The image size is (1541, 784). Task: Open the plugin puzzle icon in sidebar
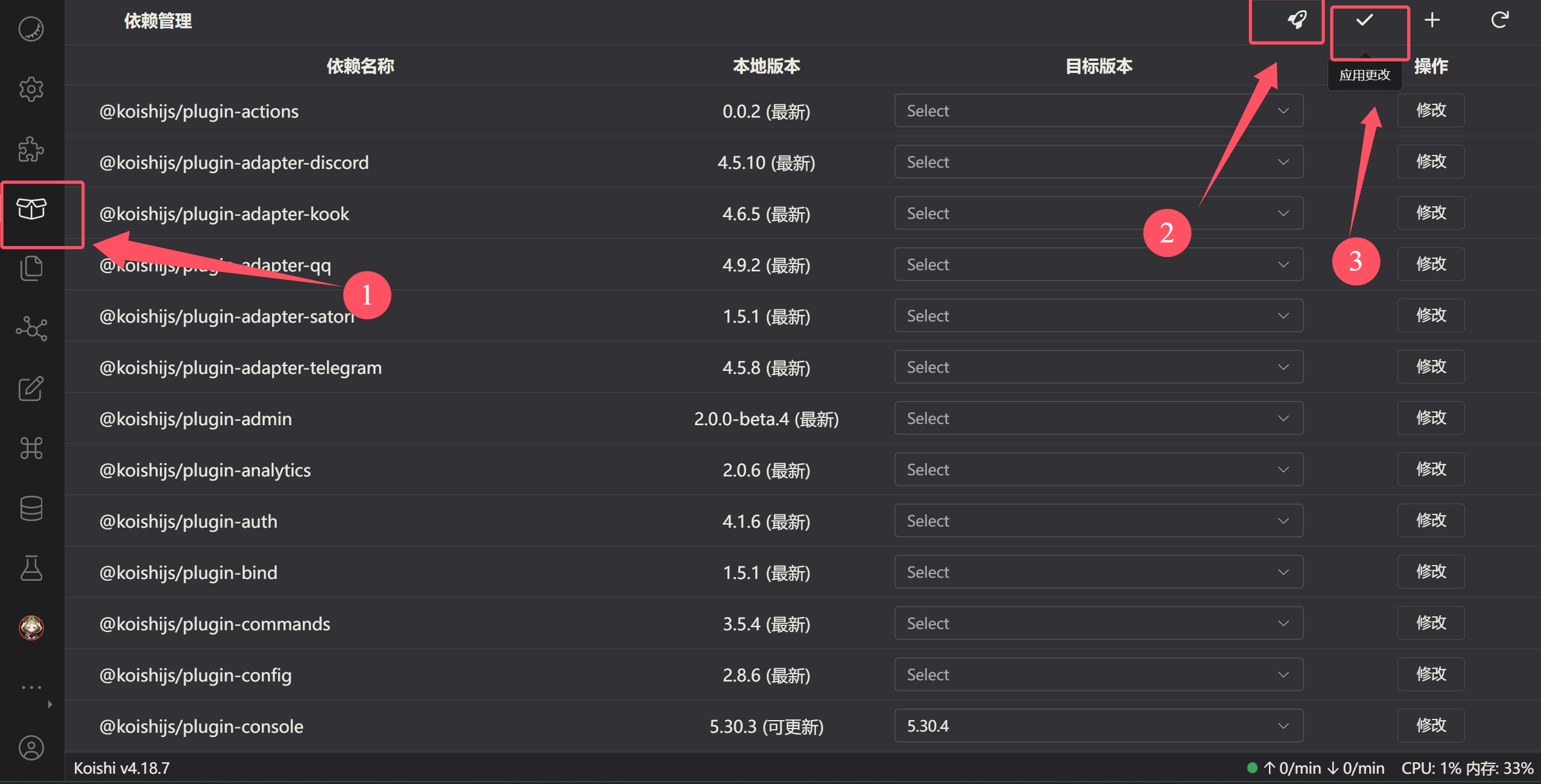point(31,149)
